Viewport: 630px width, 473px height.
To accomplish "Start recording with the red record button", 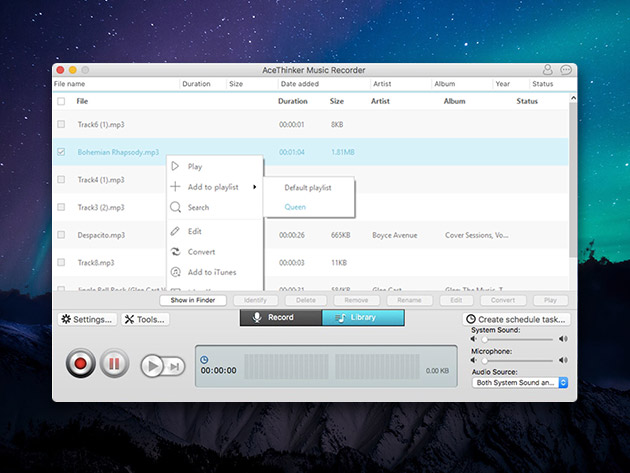I will tap(80, 363).
